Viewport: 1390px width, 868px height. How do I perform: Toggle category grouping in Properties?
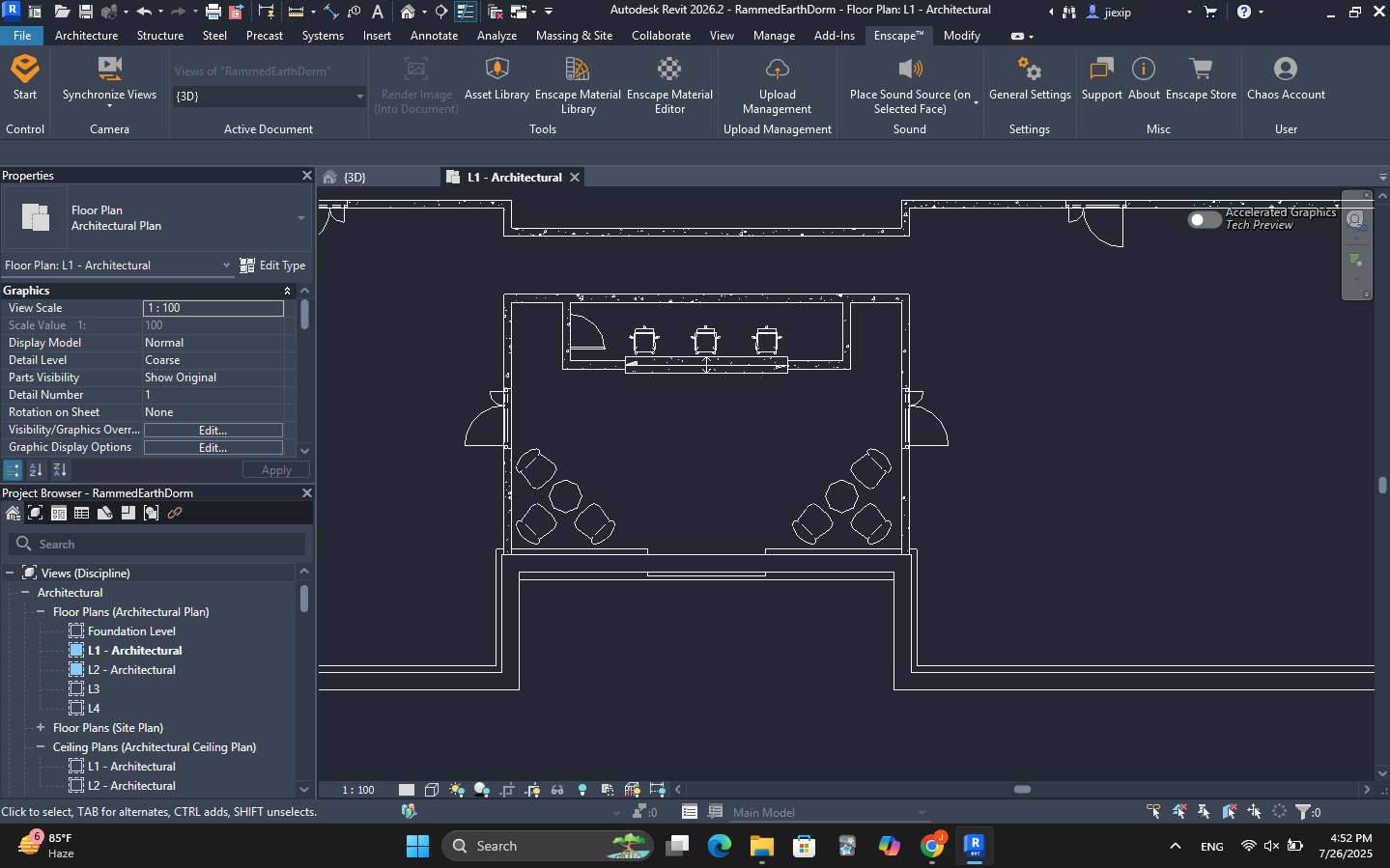point(13,470)
